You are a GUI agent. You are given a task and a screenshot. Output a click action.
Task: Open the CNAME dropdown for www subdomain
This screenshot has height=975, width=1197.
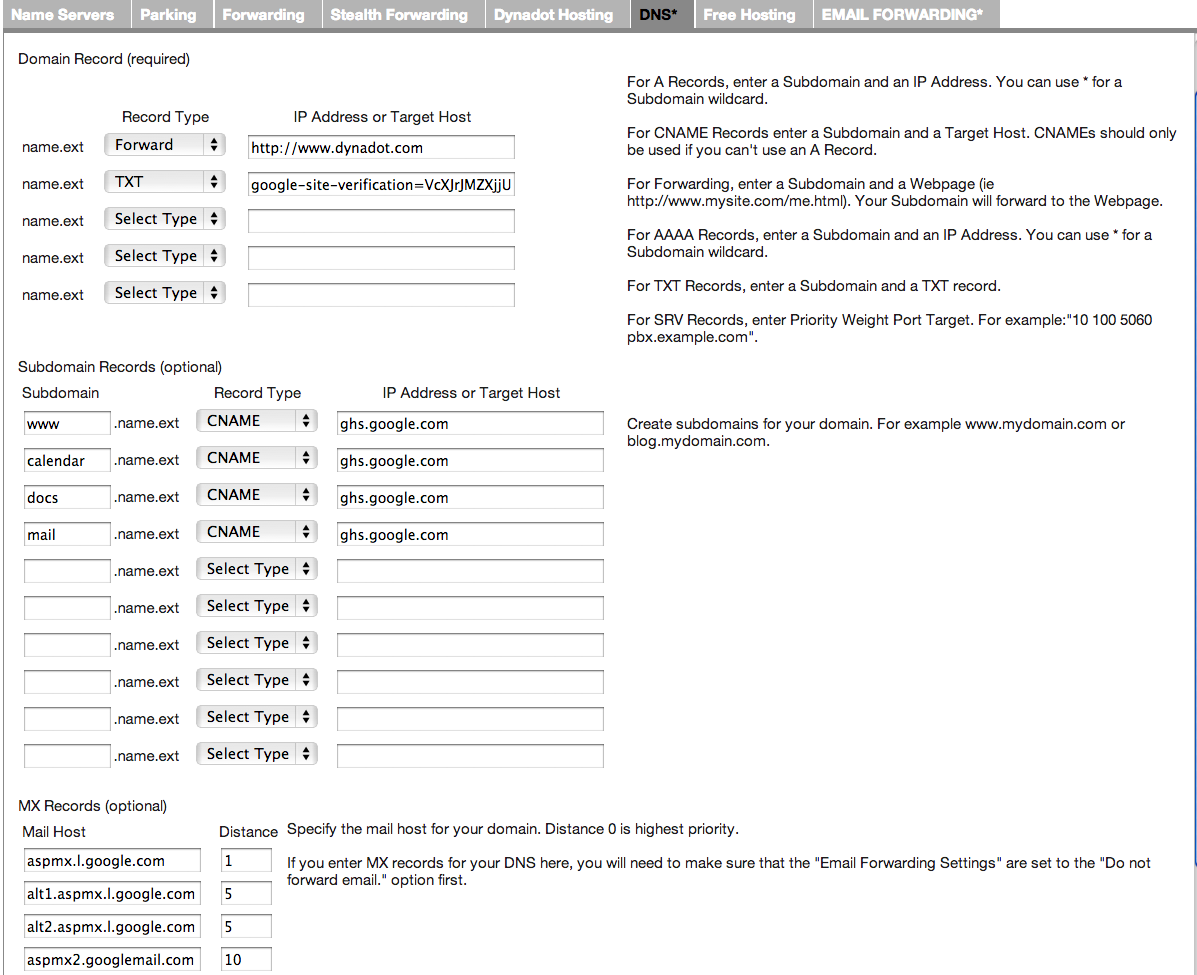[x=256, y=420]
